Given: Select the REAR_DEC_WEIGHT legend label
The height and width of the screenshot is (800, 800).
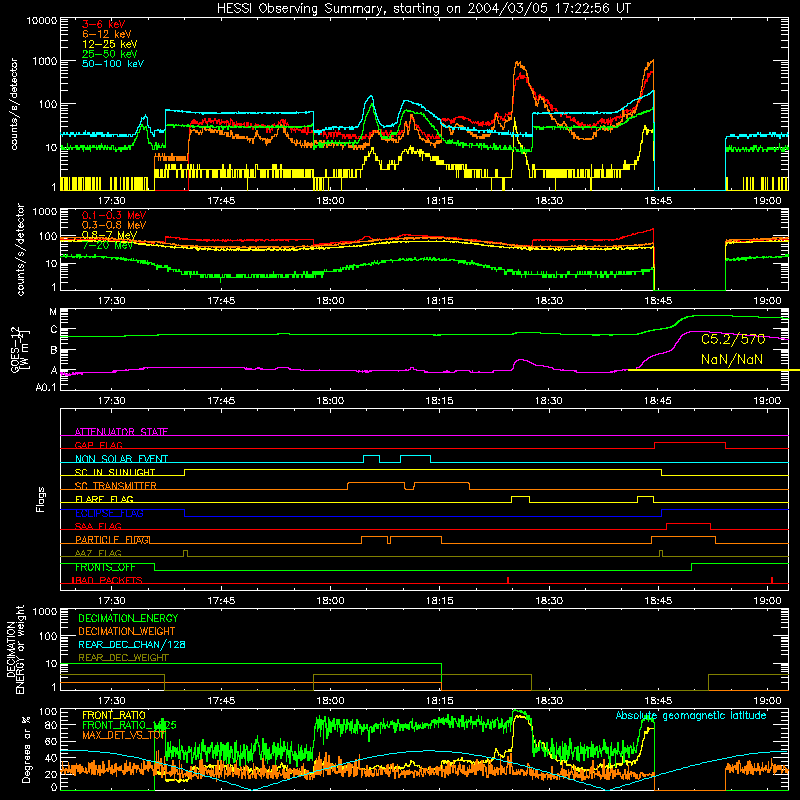Looking at the screenshot, I should [x=123, y=658].
